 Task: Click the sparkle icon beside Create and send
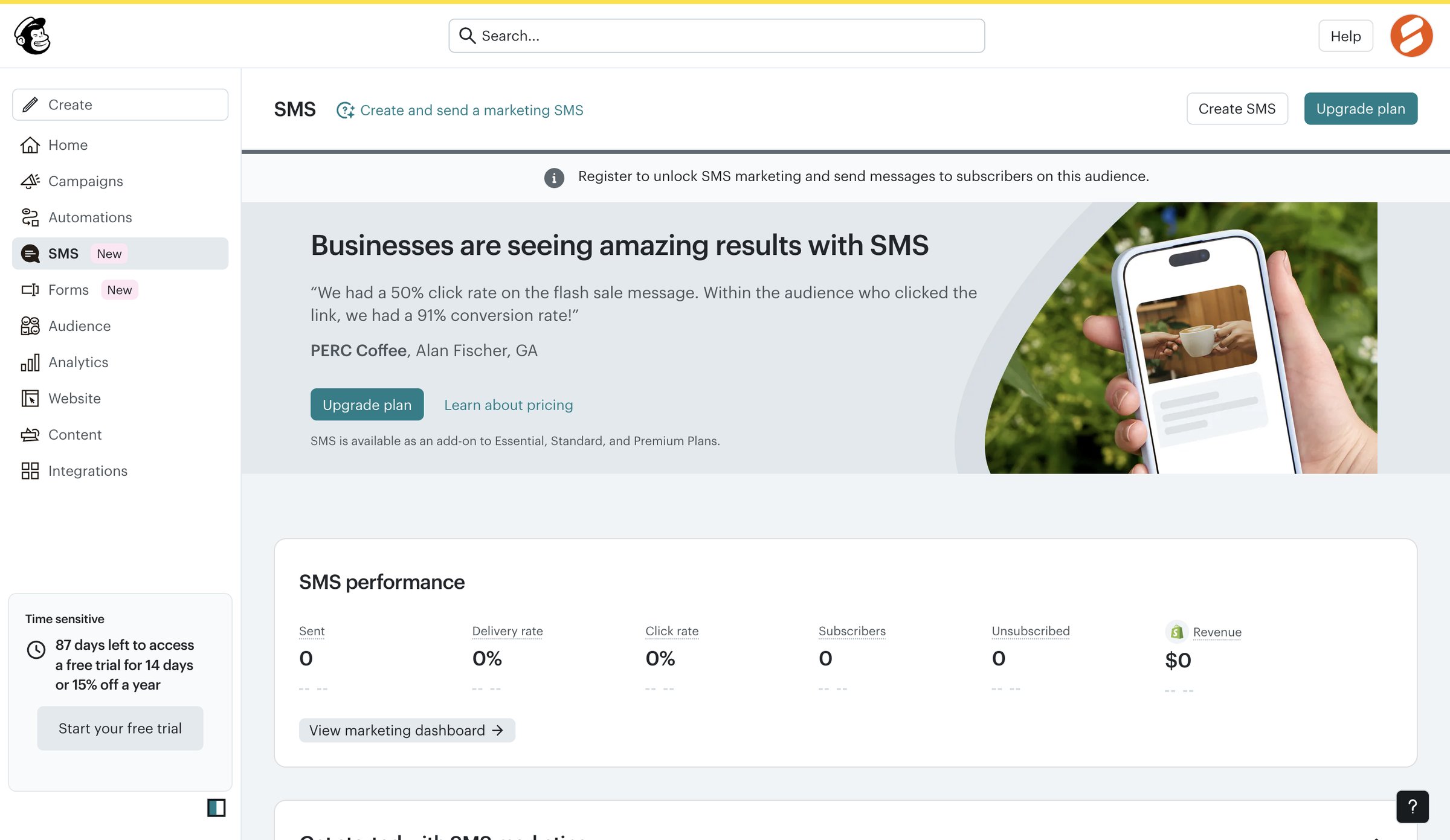[x=345, y=110]
